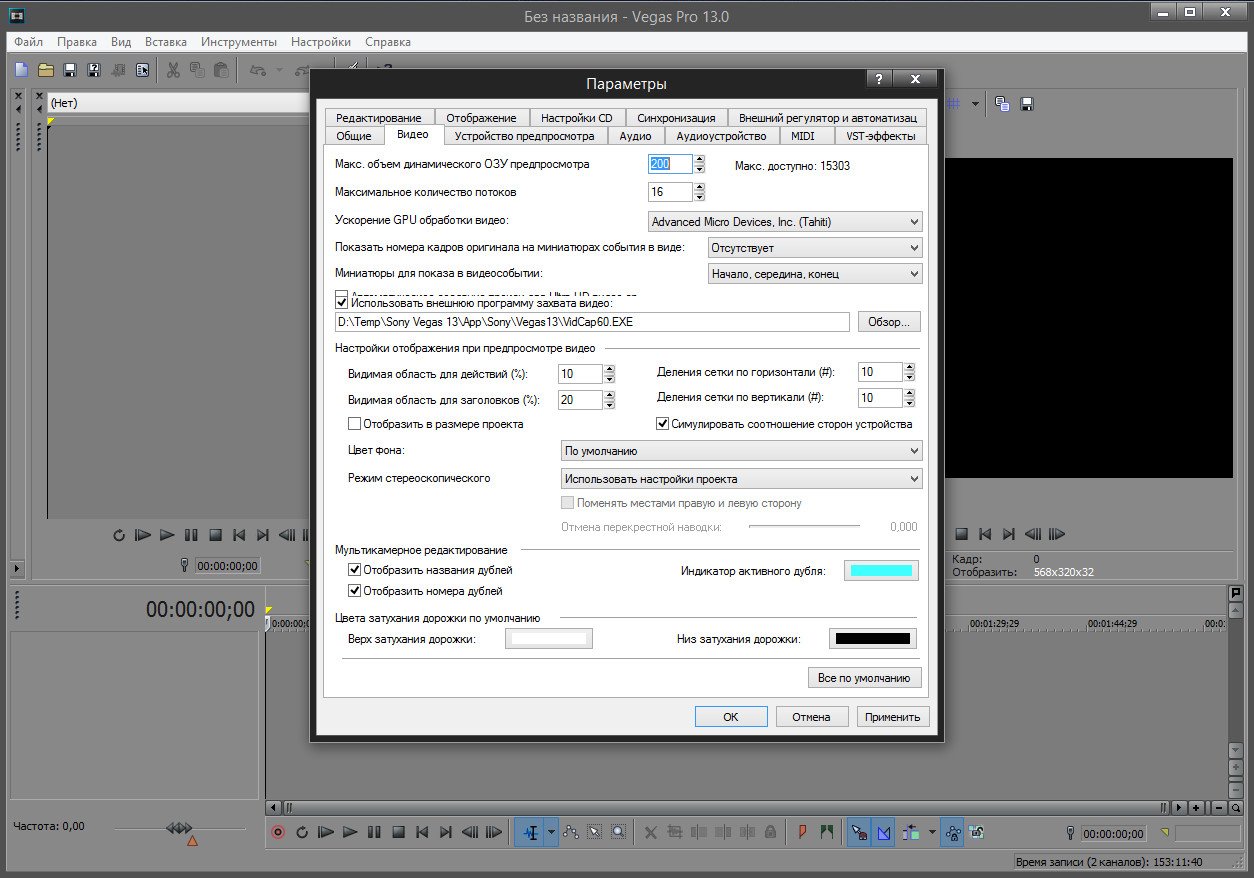
Task: Click Stop in the timeline transport bar
Action: (397, 831)
